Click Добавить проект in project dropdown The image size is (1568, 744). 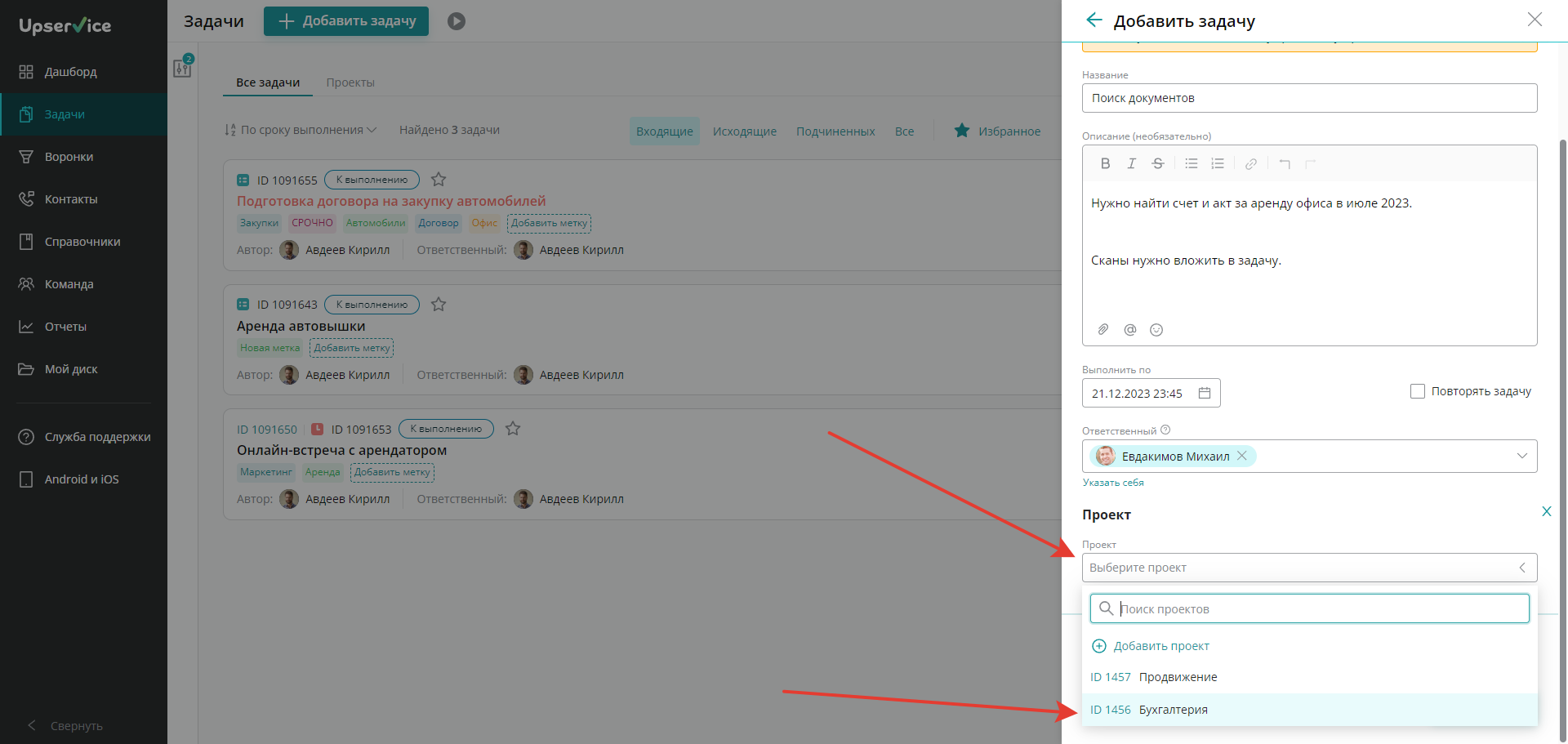click(x=1151, y=646)
